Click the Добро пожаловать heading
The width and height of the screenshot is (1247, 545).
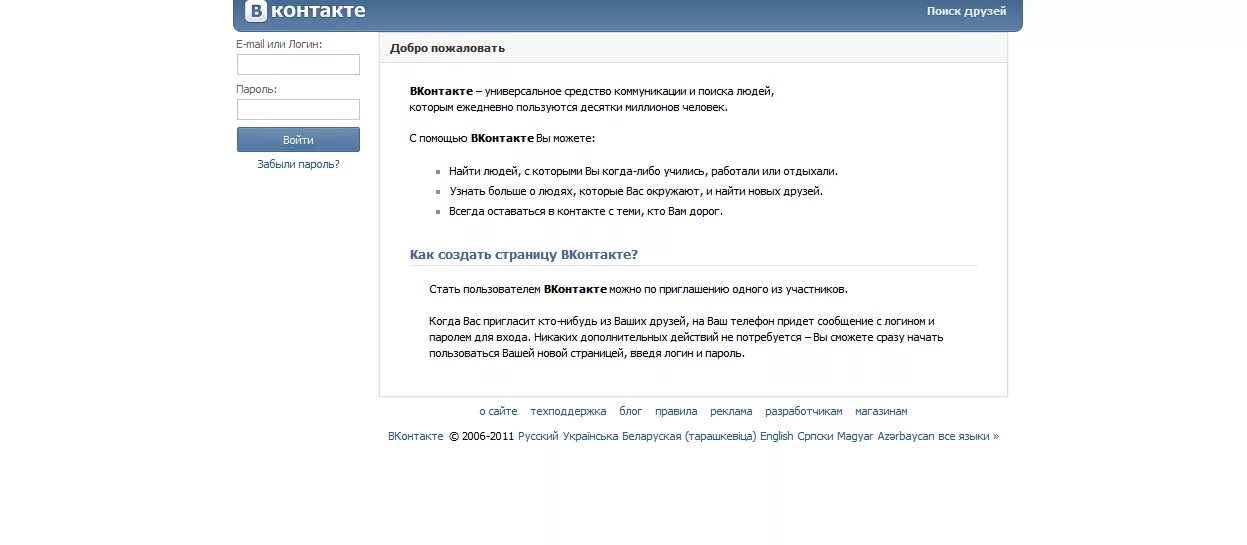coord(447,48)
